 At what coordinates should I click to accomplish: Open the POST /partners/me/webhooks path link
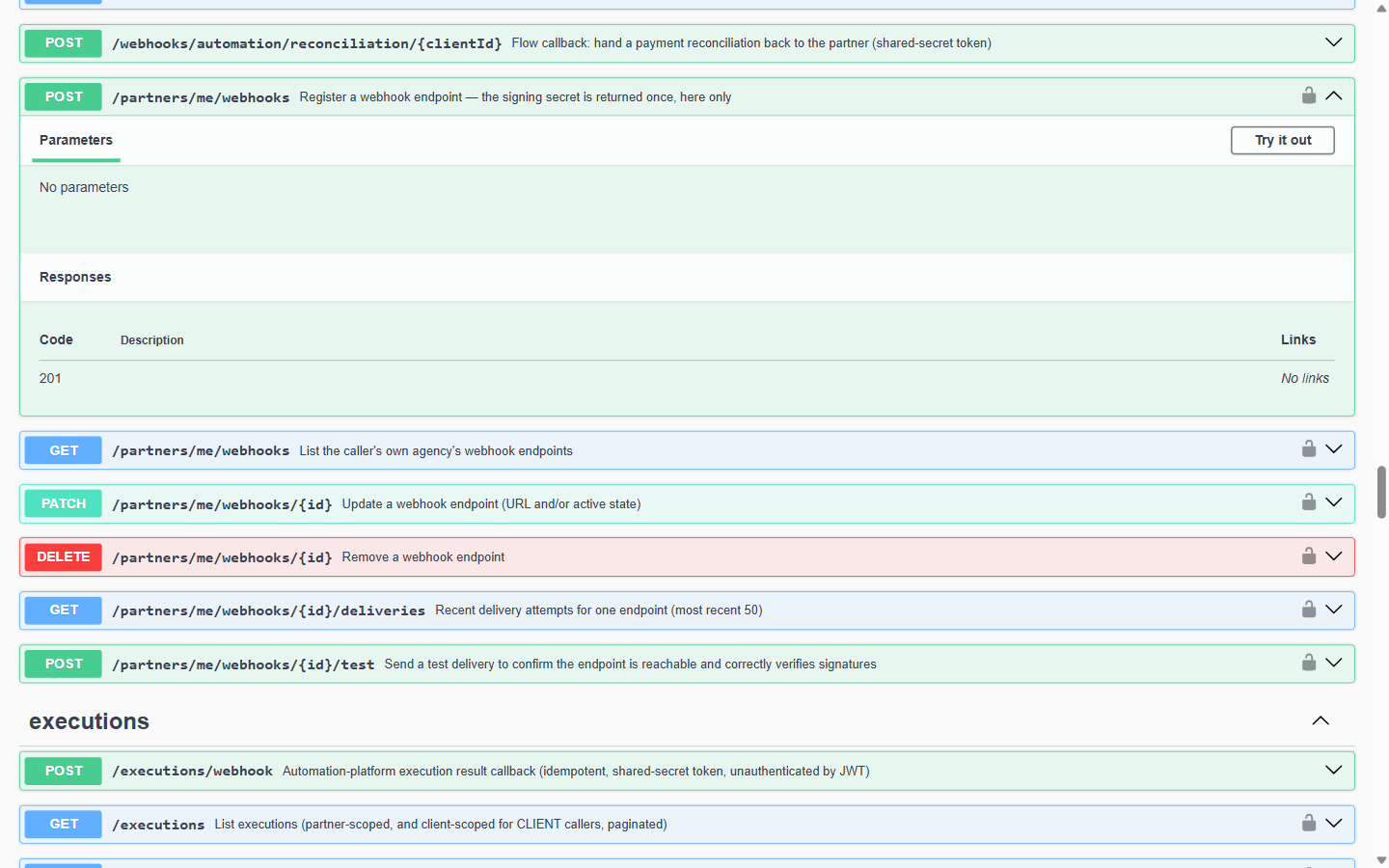click(201, 97)
